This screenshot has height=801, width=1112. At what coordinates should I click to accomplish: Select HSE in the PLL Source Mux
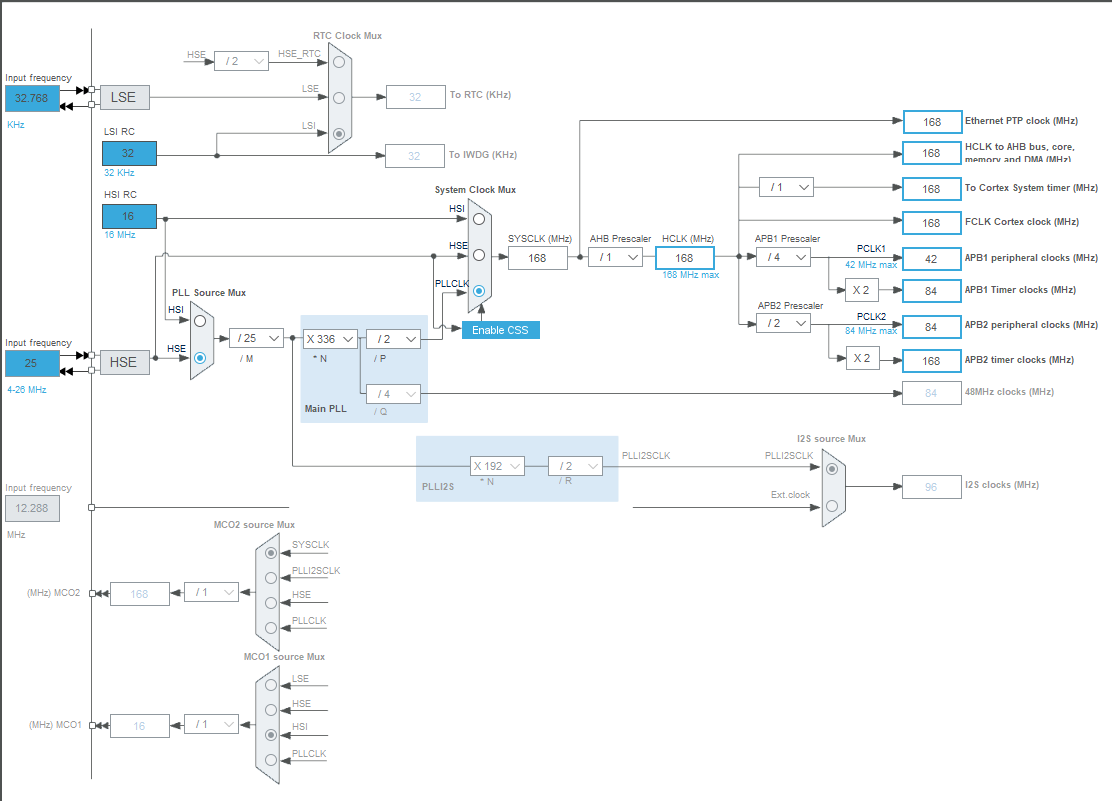200,357
